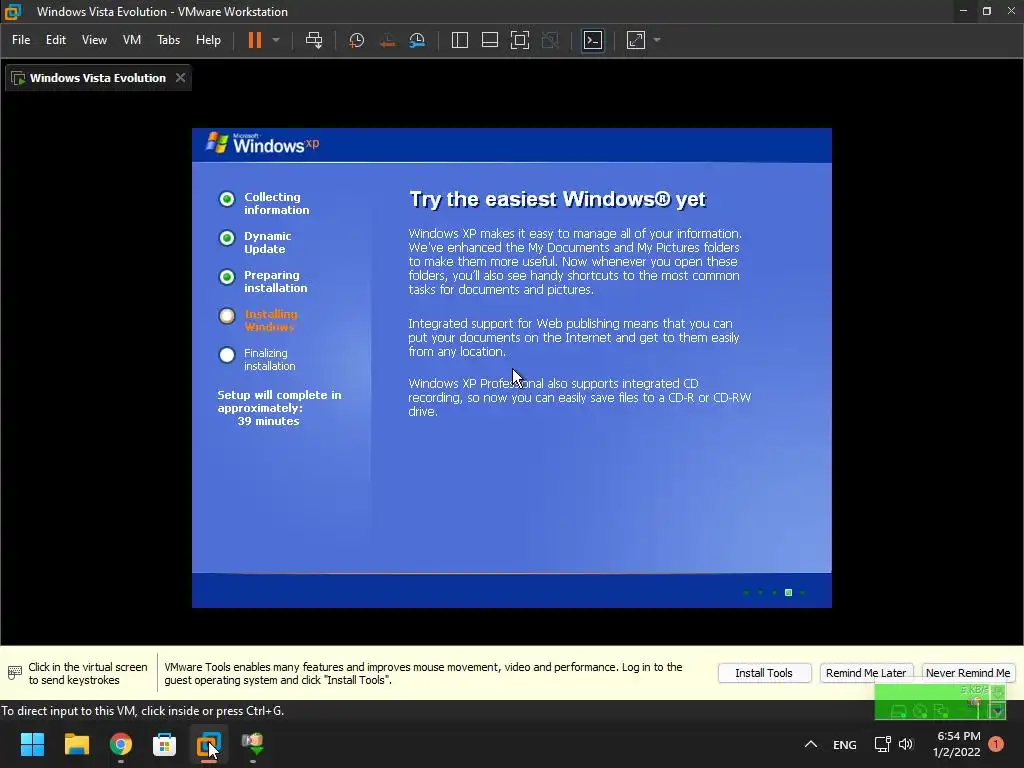Screen dimensions: 1024x768
Task: Click the Dynamic Update step indicator
Action: click(227, 238)
